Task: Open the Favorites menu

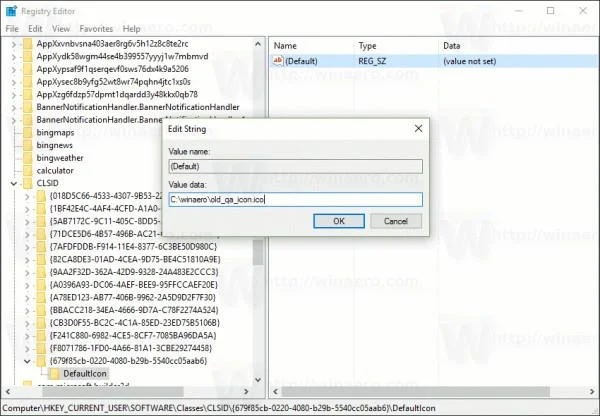Action: [96, 29]
